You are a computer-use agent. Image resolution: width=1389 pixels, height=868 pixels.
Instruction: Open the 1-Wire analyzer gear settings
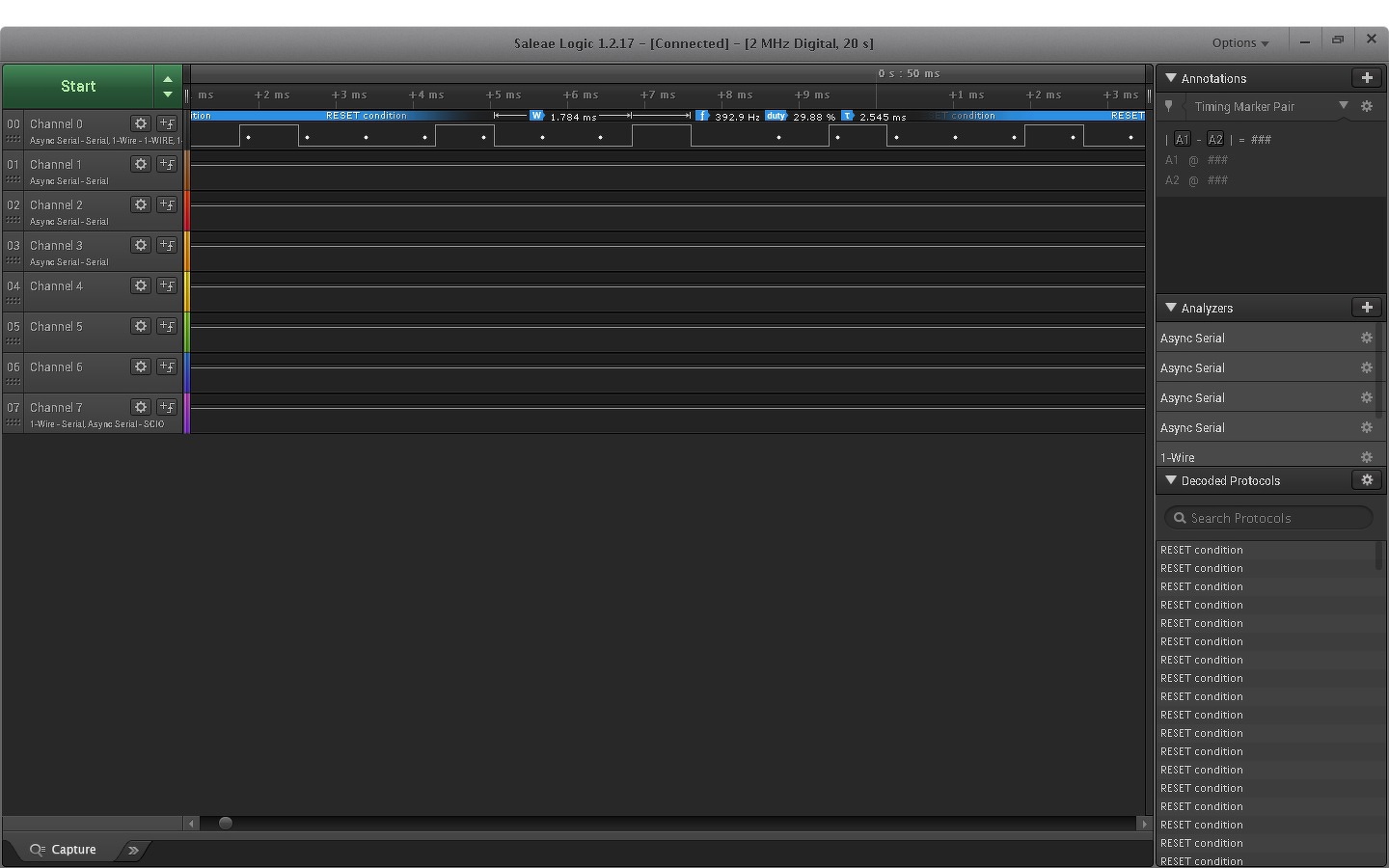[1367, 457]
